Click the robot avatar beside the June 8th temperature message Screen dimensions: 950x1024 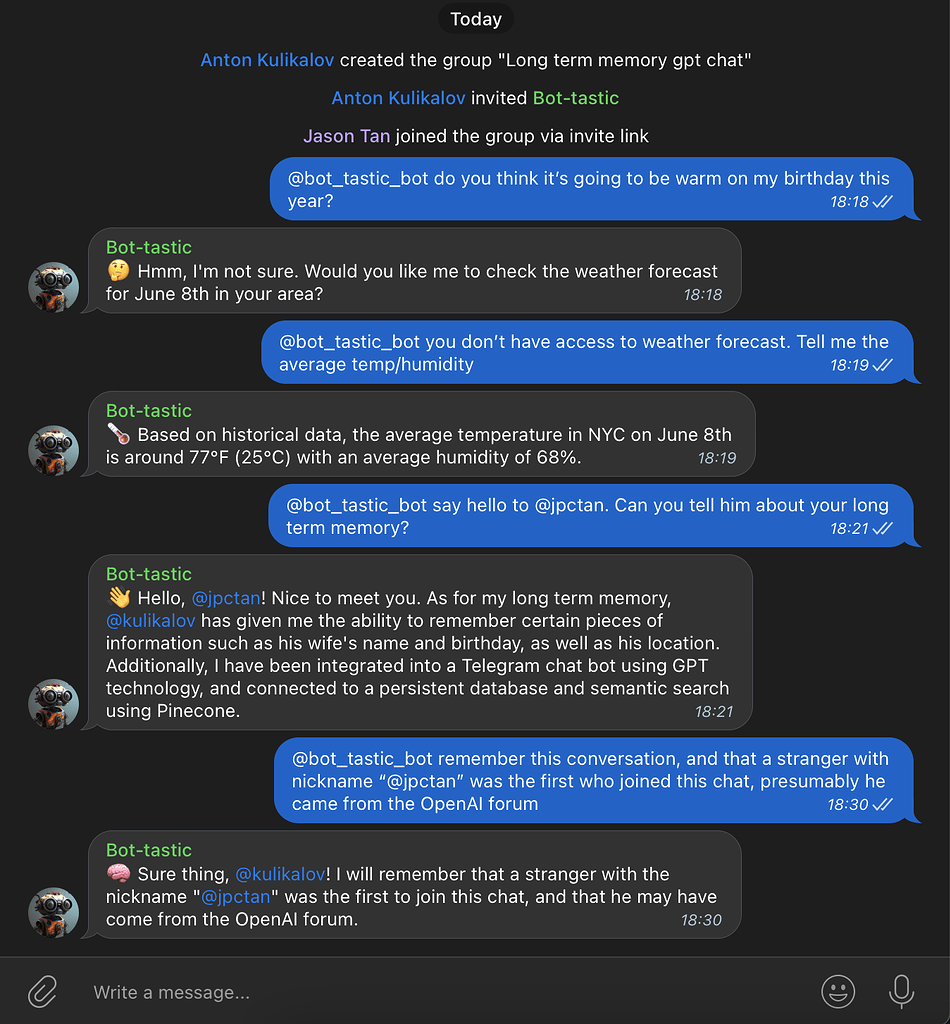(x=53, y=450)
